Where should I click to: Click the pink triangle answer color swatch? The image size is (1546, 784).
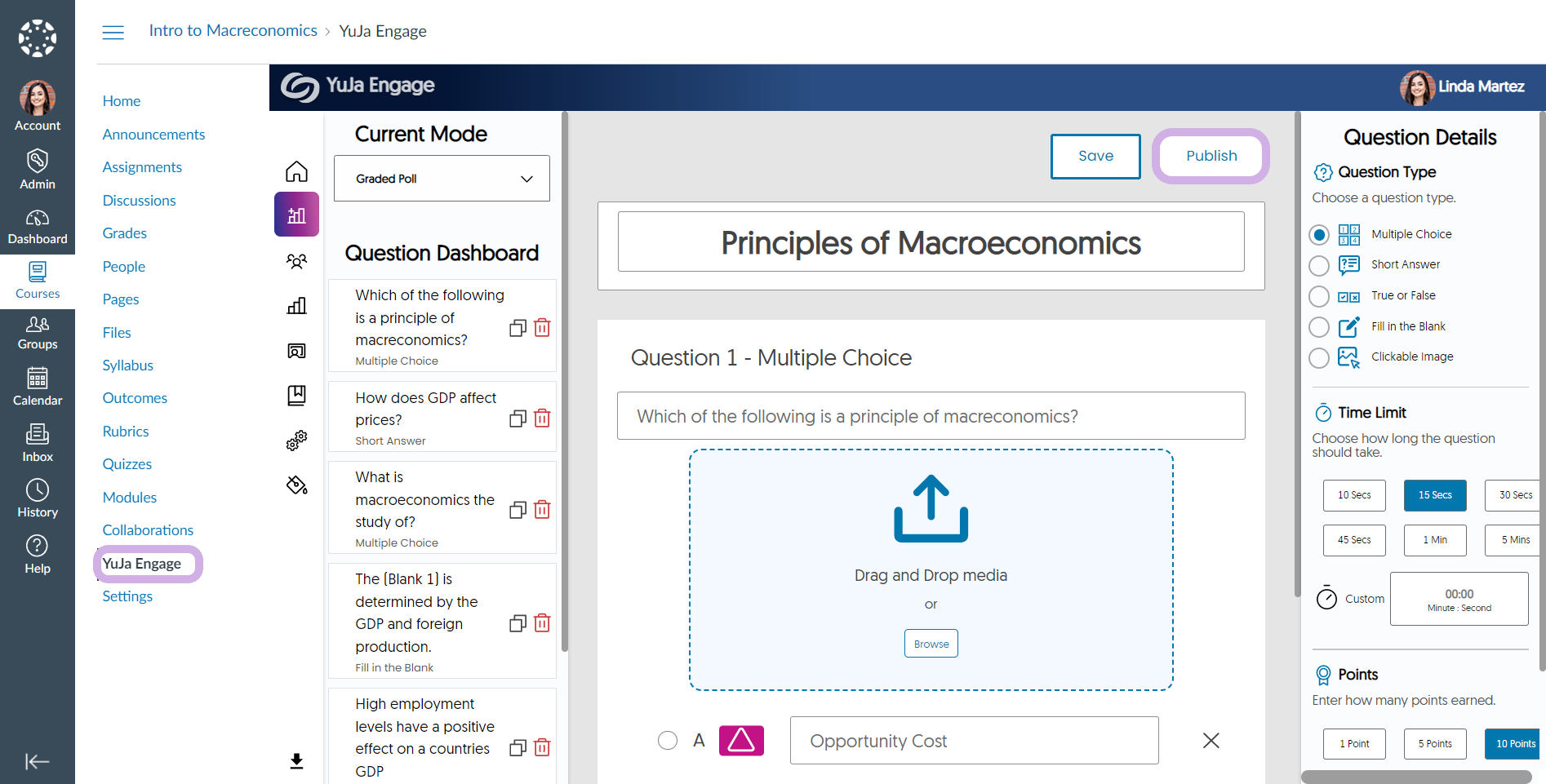(x=741, y=740)
